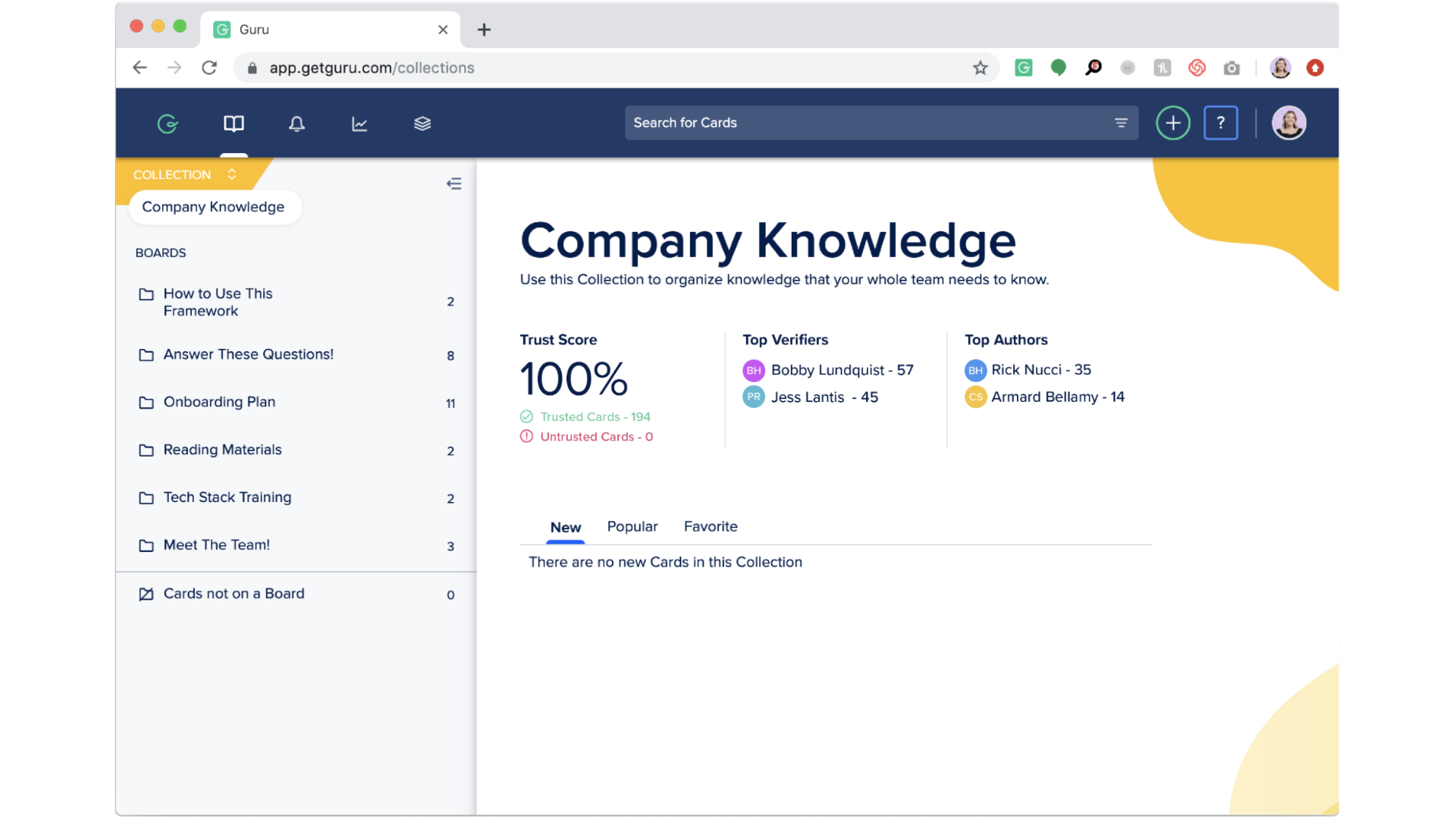Viewport: 1456px width, 819px height.
Task: Click Armard Bellamy author entry
Action: (x=1044, y=397)
